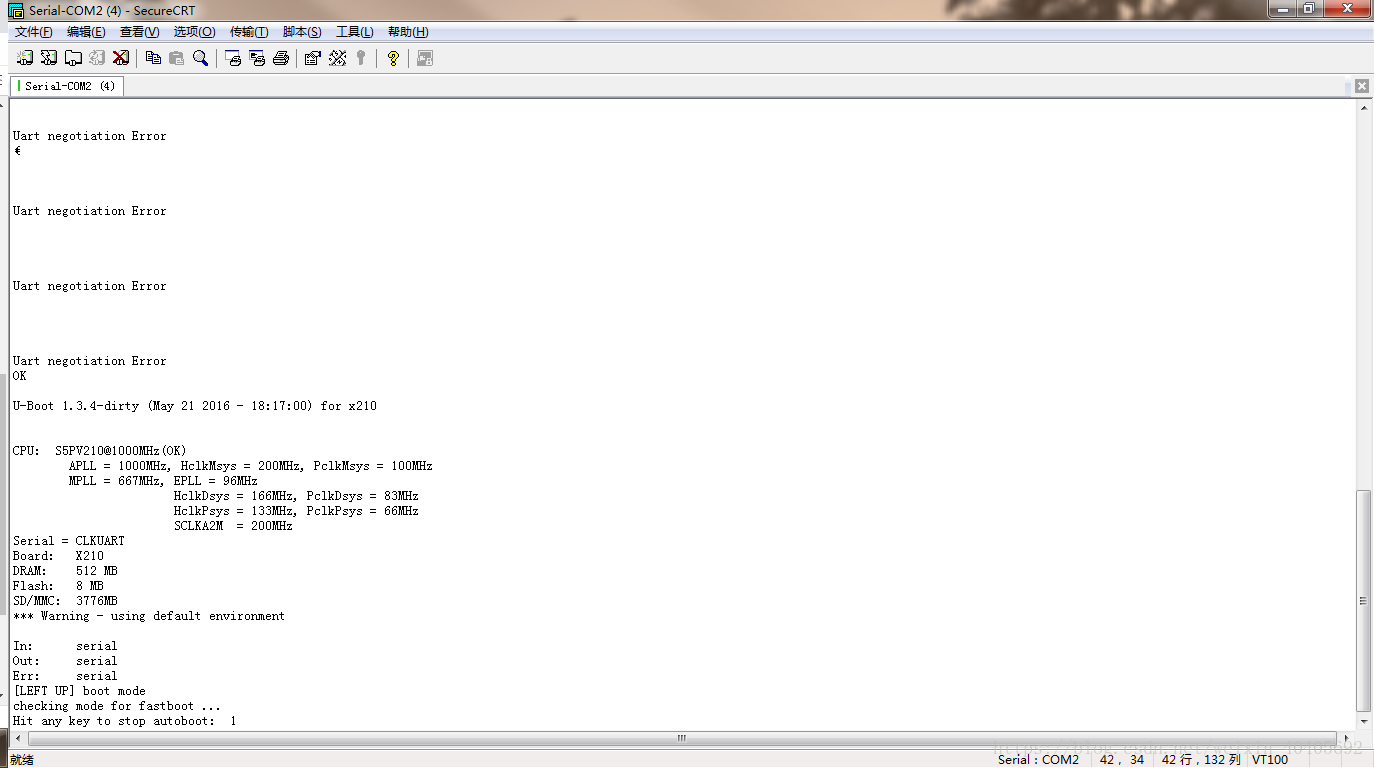Screen dimensions: 1374x768
Task: Select the Serial-COM2 (4) session tab
Action: 68,86
